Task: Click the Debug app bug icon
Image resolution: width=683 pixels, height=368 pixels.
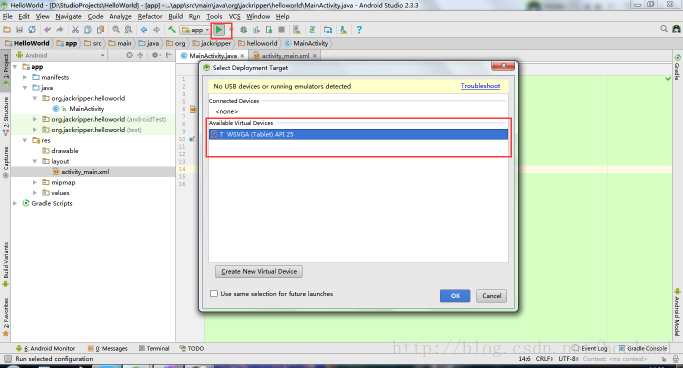Action: click(243, 30)
